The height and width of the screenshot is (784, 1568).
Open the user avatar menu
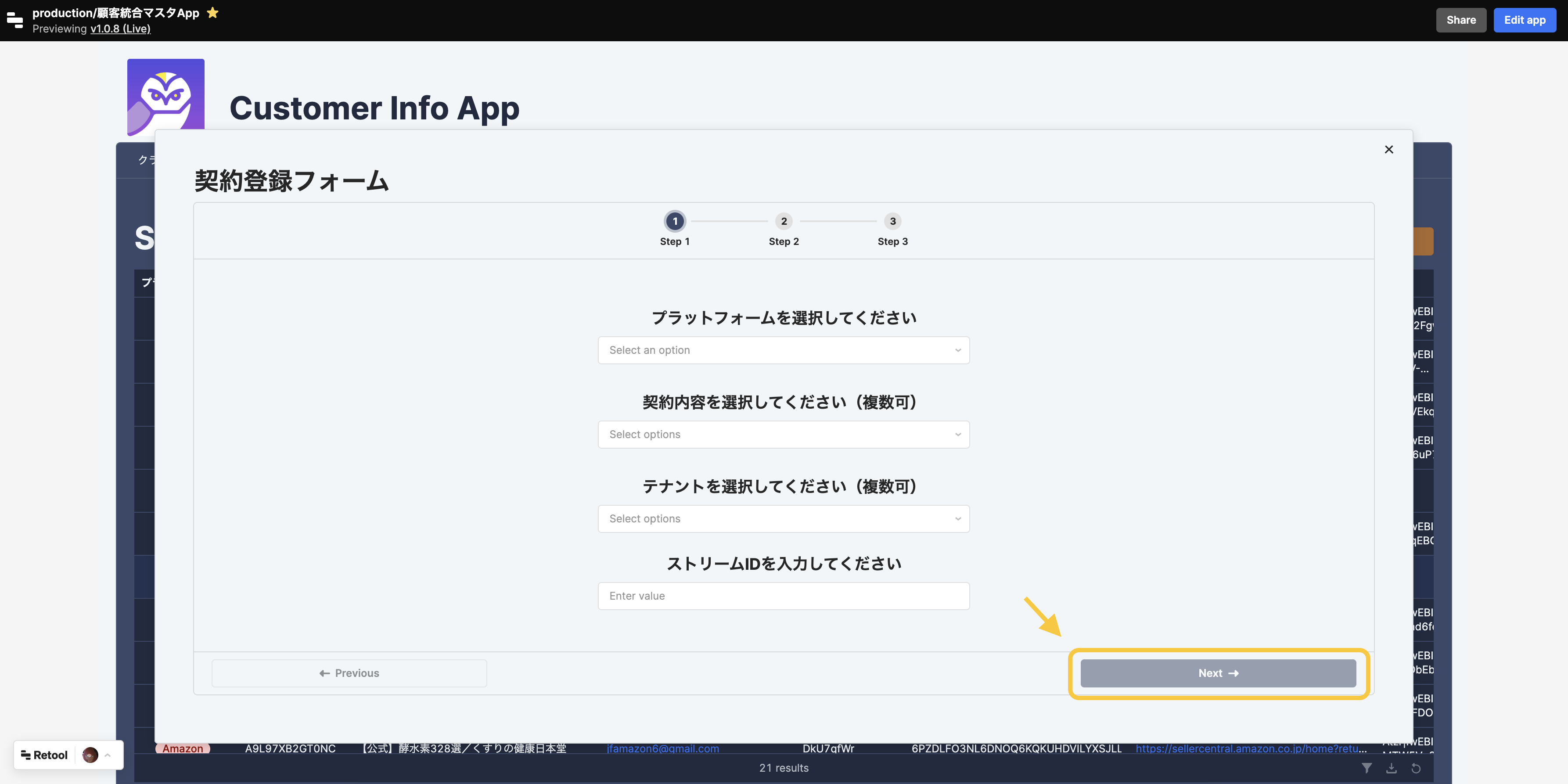point(90,755)
